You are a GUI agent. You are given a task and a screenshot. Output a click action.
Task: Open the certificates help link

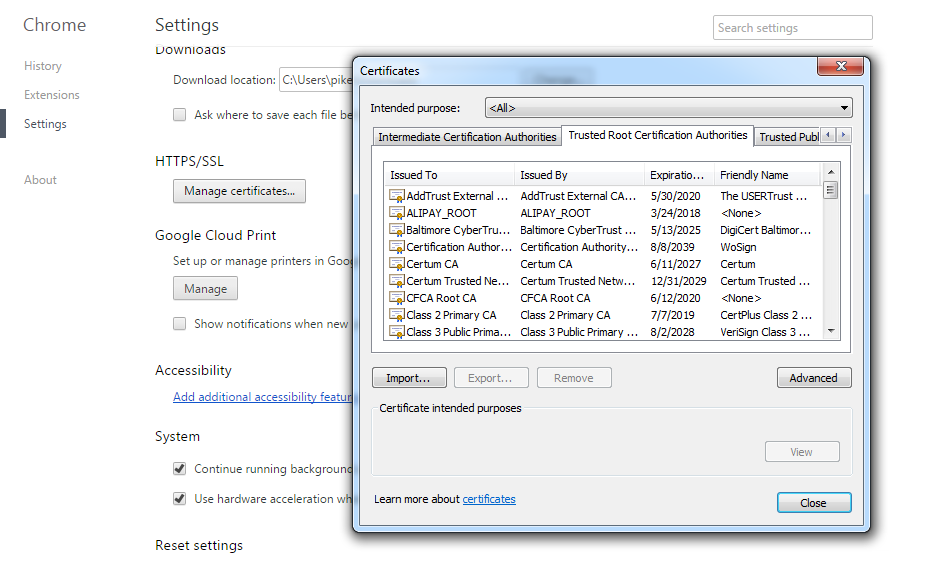(x=489, y=499)
